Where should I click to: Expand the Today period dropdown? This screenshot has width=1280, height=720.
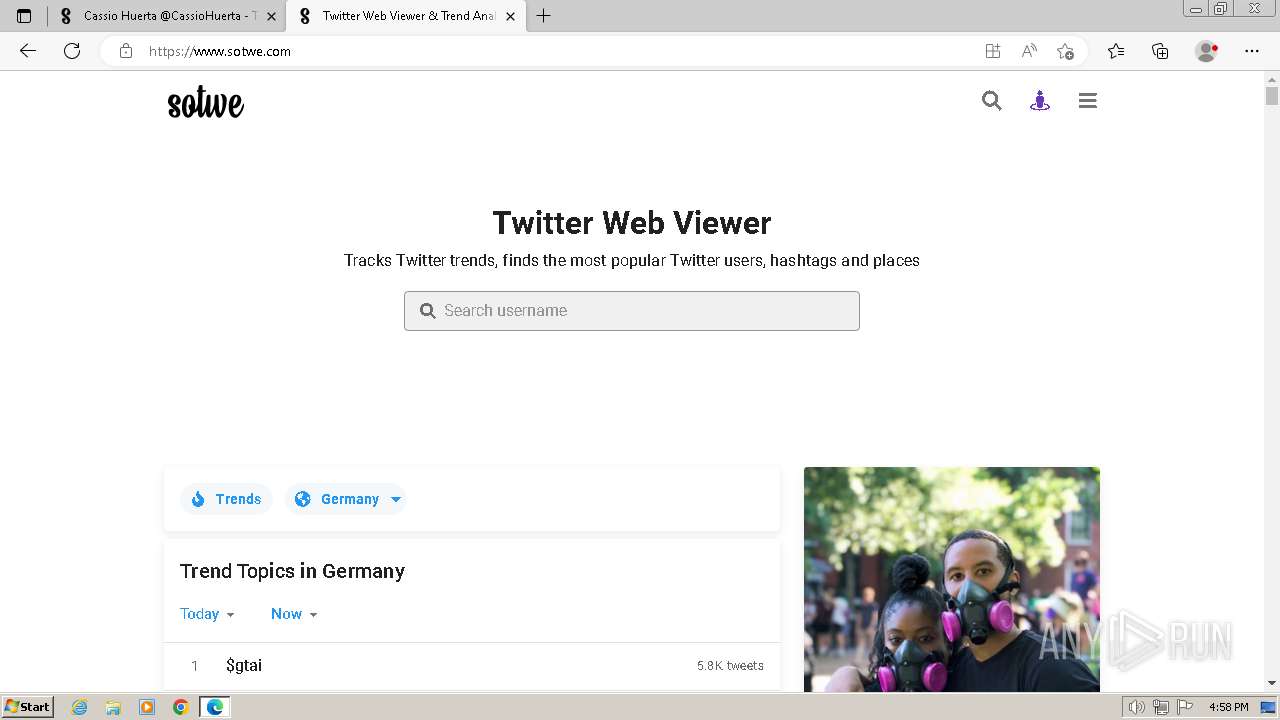coord(207,614)
